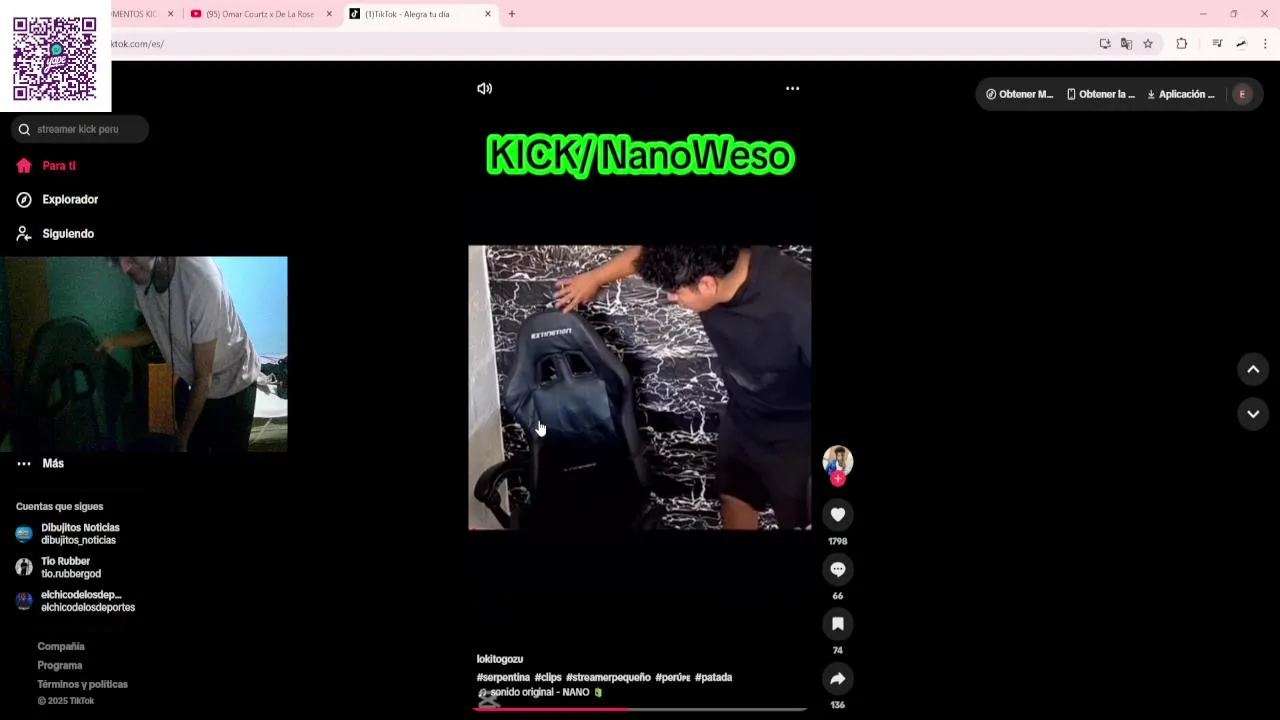Open the lokitogozu username link

pos(500,659)
